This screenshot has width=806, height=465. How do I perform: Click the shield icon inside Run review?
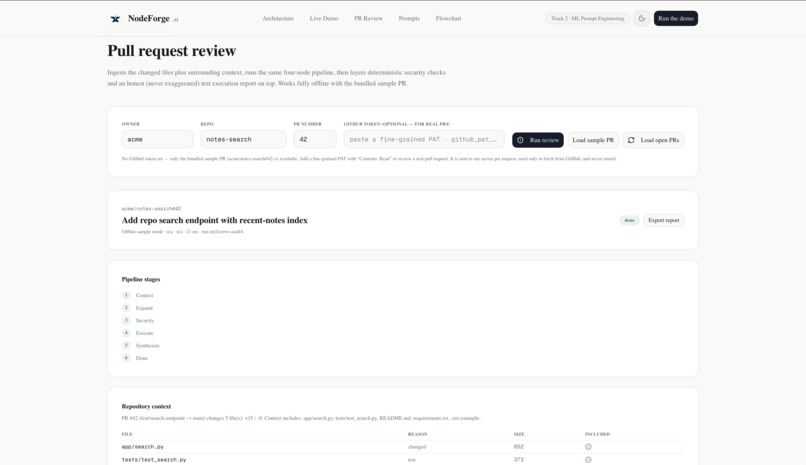(520, 140)
